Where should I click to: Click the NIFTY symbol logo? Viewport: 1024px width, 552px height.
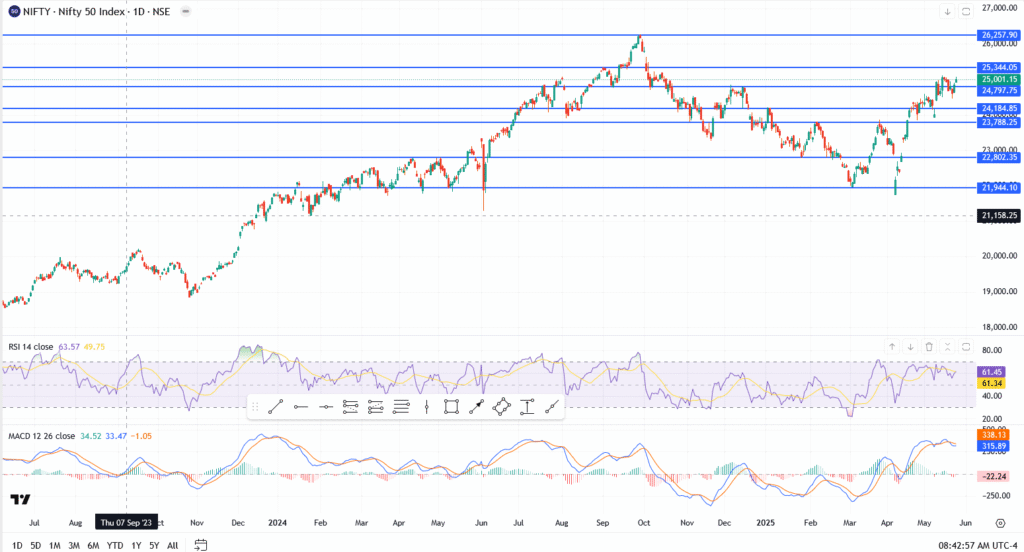pos(14,11)
